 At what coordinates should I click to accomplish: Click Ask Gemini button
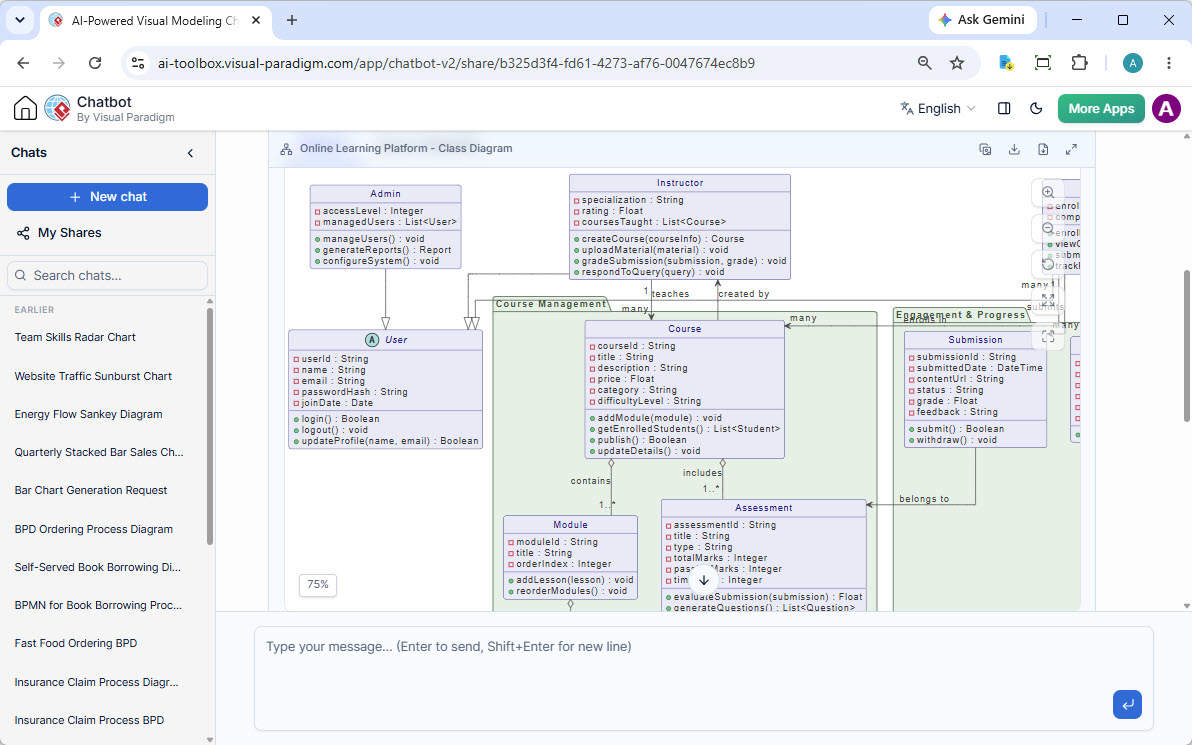(x=984, y=20)
